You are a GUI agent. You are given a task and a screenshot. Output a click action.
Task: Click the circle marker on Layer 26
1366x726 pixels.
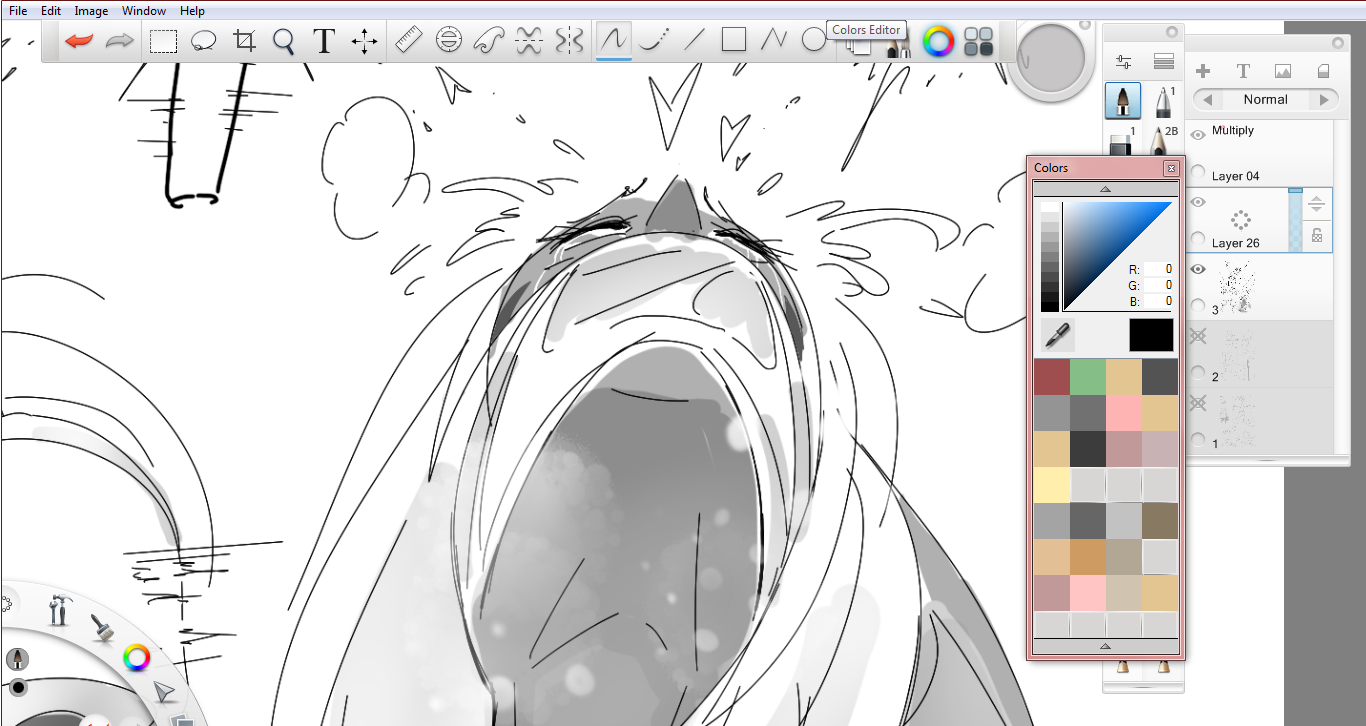click(1198, 239)
